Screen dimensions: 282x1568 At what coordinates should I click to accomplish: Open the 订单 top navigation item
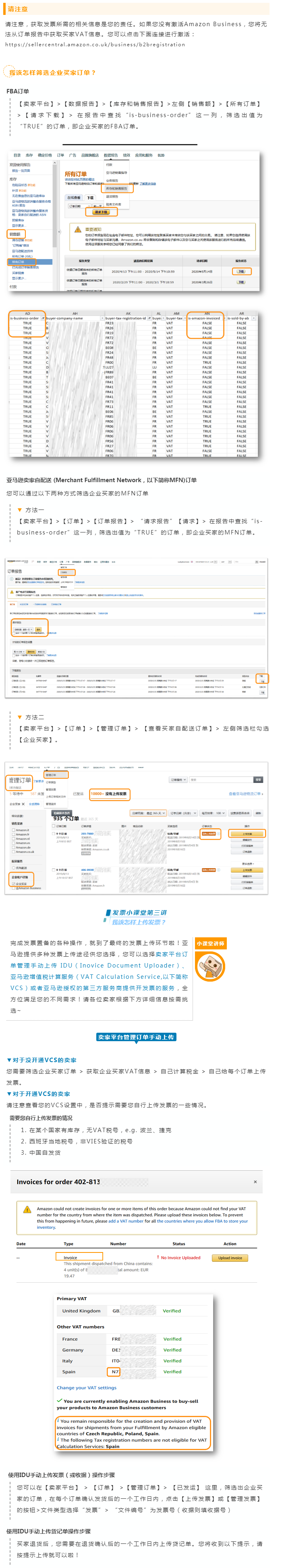(60, 155)
